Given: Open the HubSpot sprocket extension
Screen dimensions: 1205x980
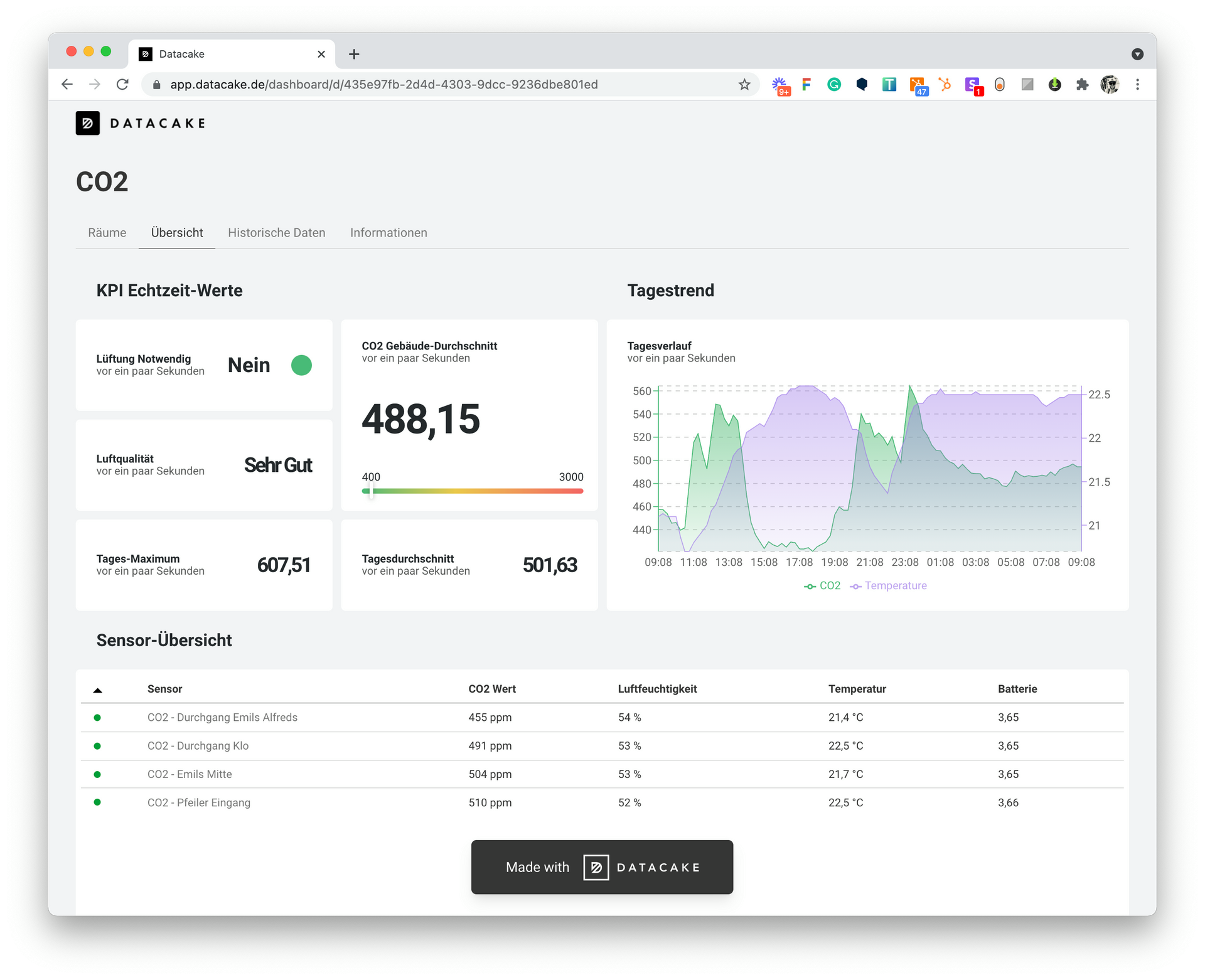Looking at the screenshot, I should coord(945,85).
